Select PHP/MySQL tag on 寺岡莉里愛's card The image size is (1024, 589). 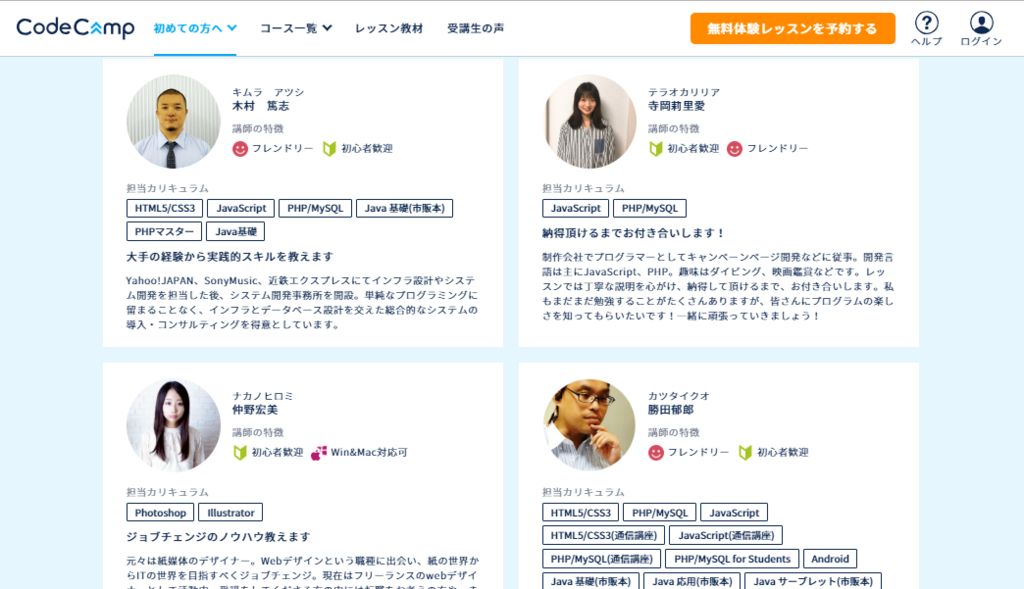pos(650,208)
